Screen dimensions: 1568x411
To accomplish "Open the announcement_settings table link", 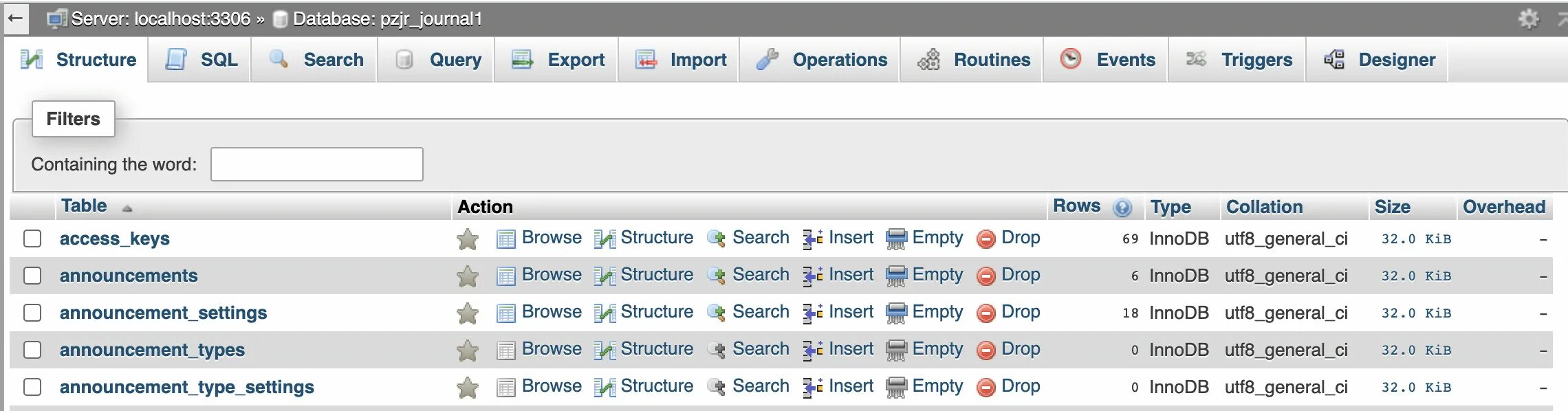I will tap(163, 313).
